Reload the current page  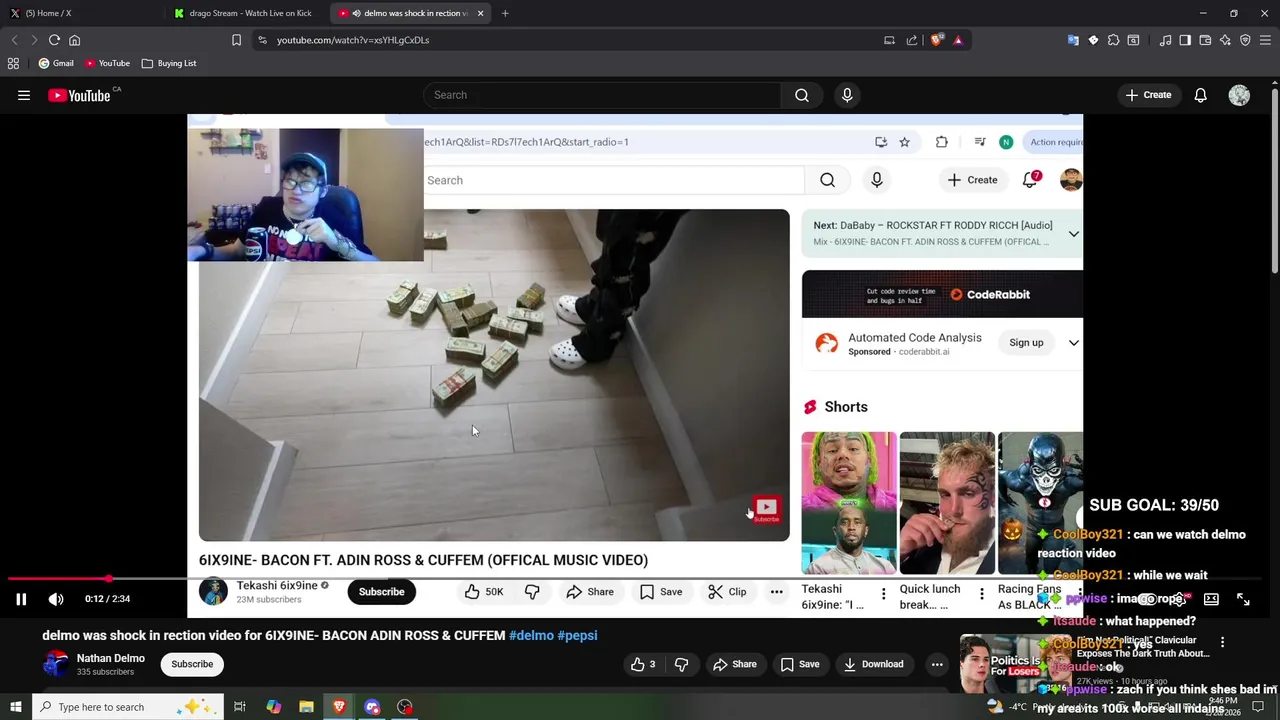tap(54, 40)
